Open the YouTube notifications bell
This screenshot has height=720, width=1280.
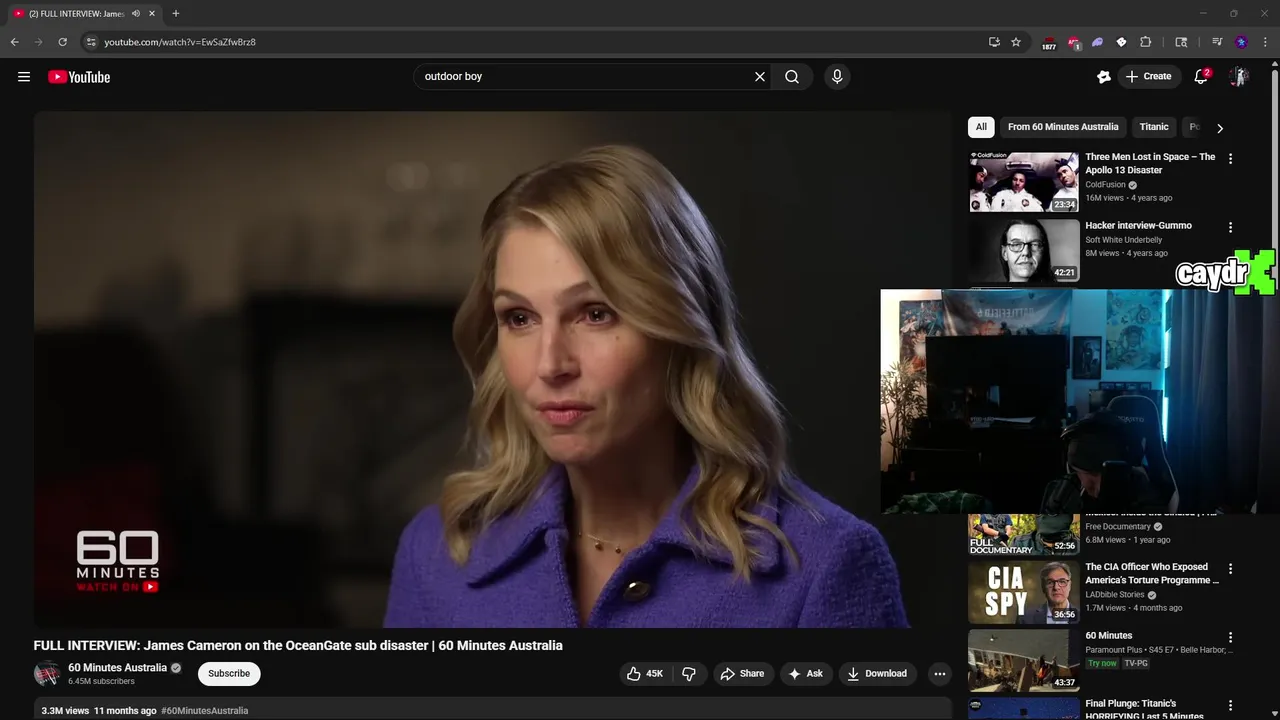tap(1201, 77)
